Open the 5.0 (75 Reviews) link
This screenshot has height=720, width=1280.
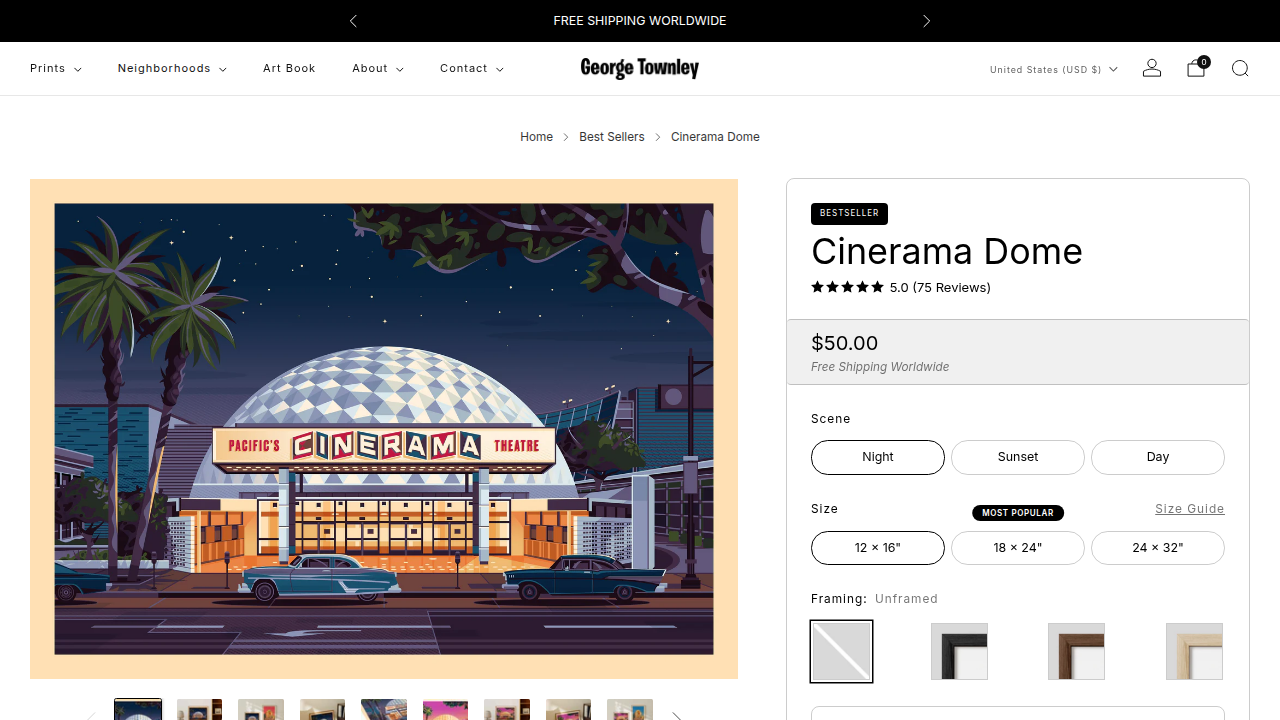(x=940, y=287)
